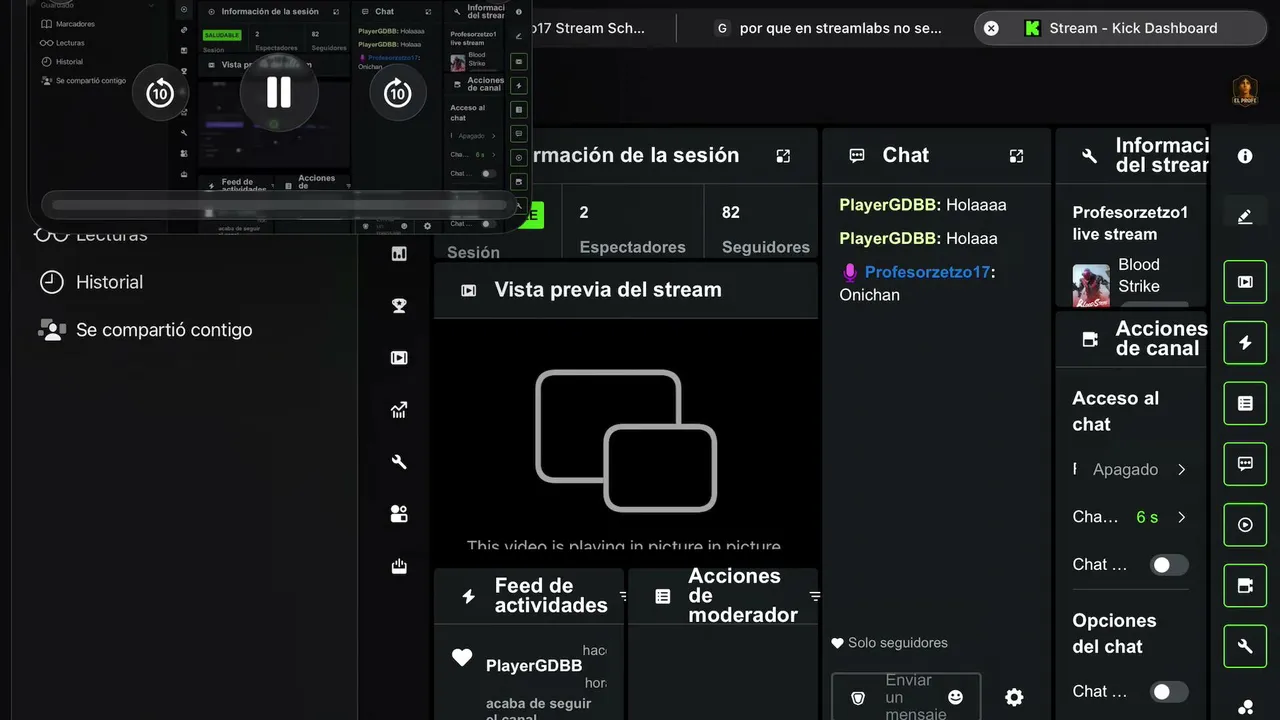This screenshot has height=720, width=1280.
Task: Open 'Se compartió contigo' in sidebar
Action: pos(145,329)
